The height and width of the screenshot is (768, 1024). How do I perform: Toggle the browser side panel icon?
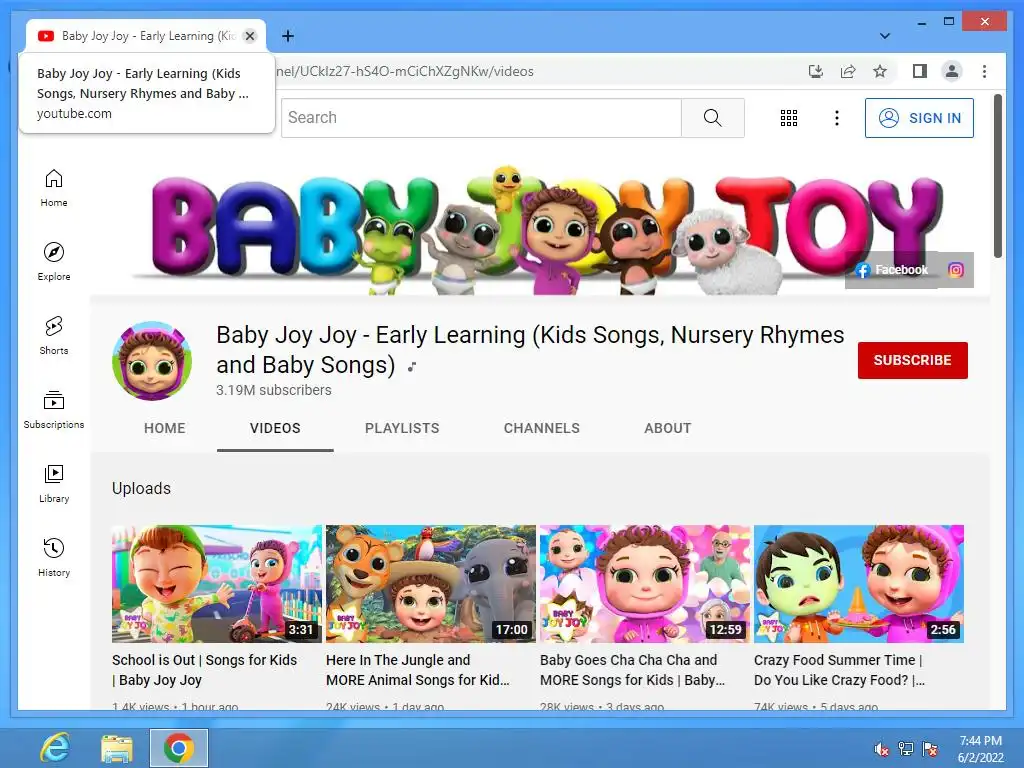[x=920, y=71]
